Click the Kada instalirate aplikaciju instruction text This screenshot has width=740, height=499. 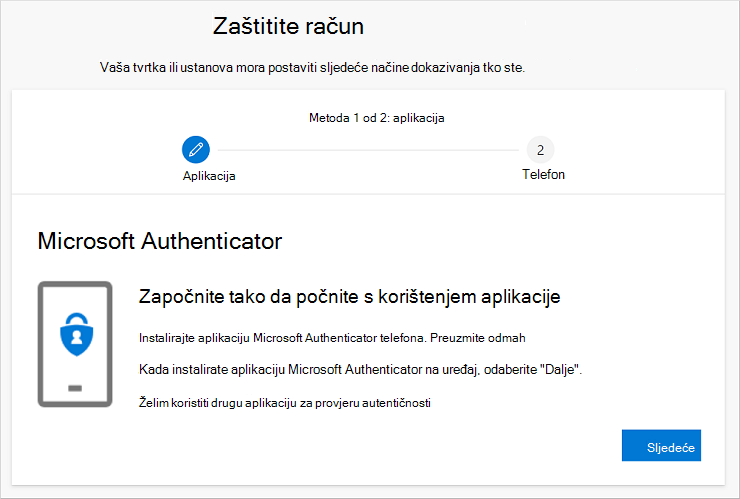click(x=361, y=370)
